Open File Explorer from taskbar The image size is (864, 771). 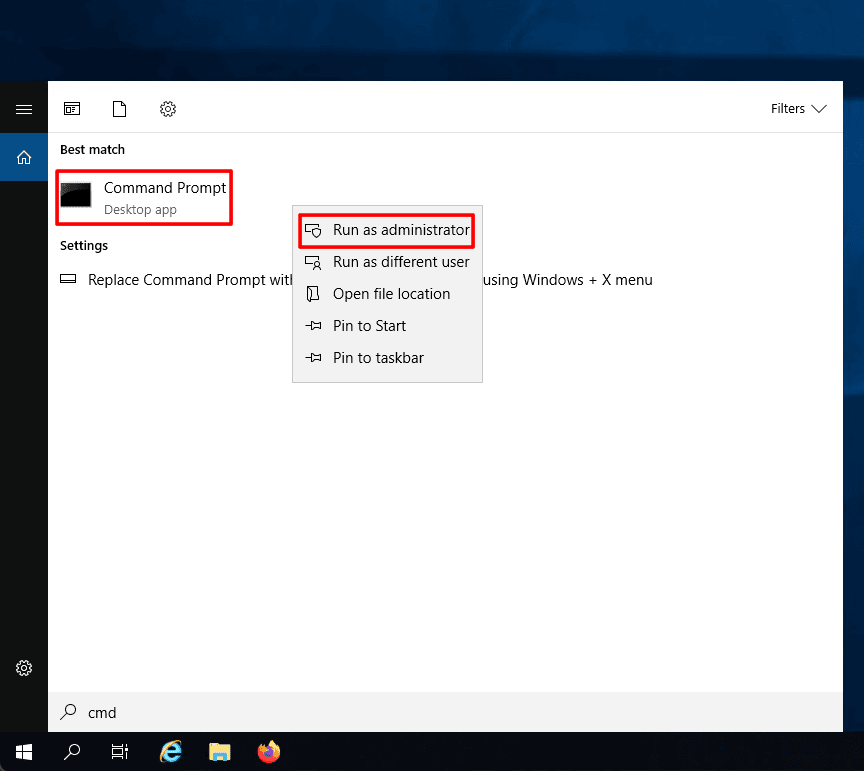[x=220, y=751]
